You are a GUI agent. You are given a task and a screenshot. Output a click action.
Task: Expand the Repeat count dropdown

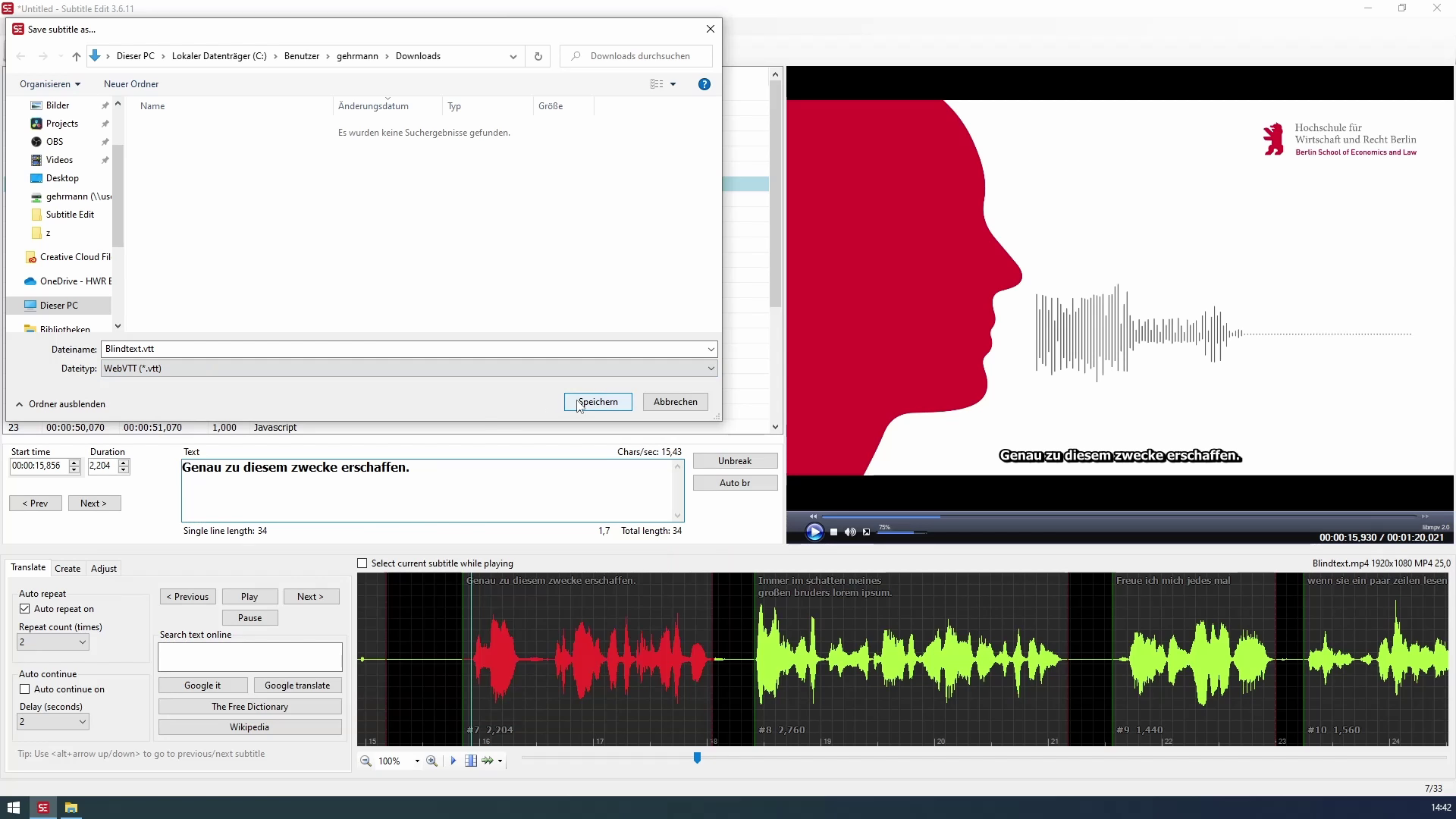tap(83, 642)
